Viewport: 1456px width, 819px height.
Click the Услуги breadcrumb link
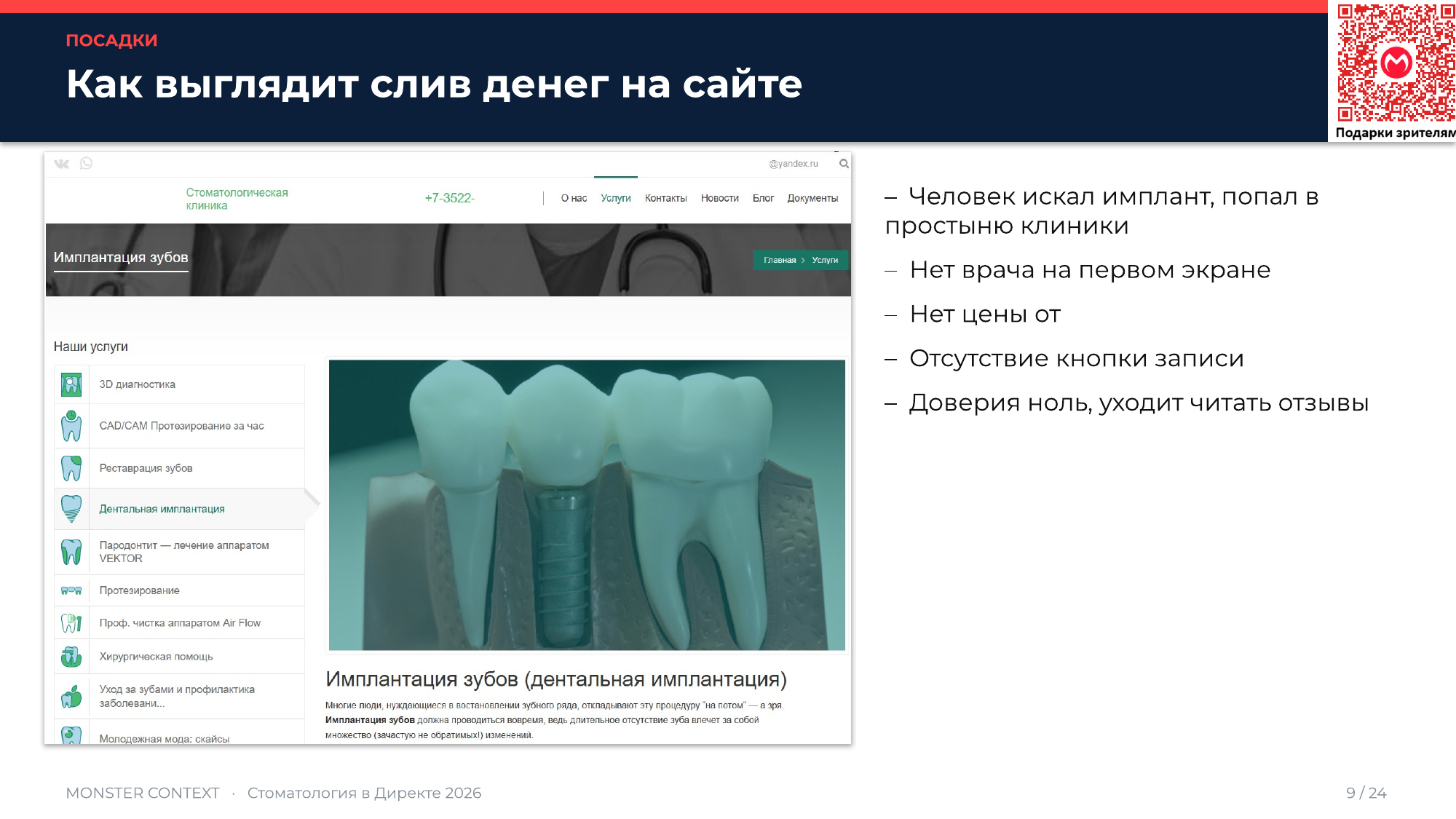[x=825, y=260]
